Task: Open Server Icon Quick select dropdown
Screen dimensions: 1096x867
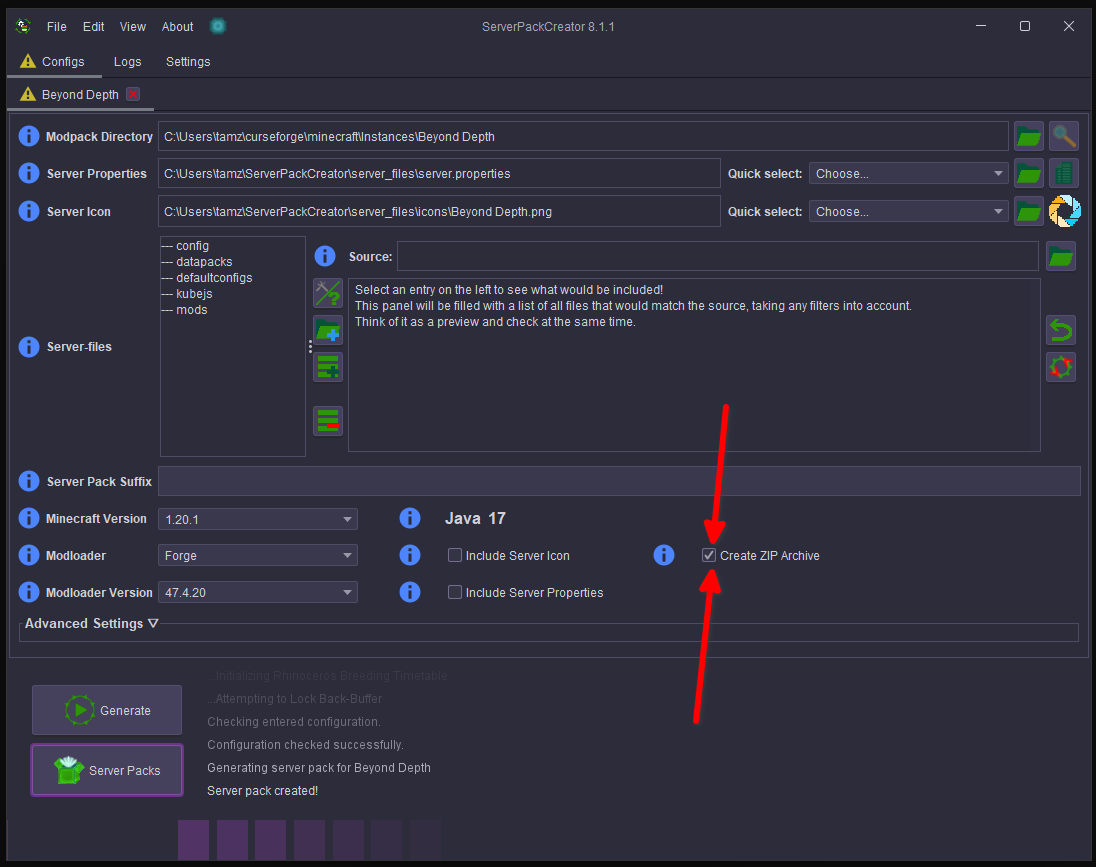Action: (908, 211)
